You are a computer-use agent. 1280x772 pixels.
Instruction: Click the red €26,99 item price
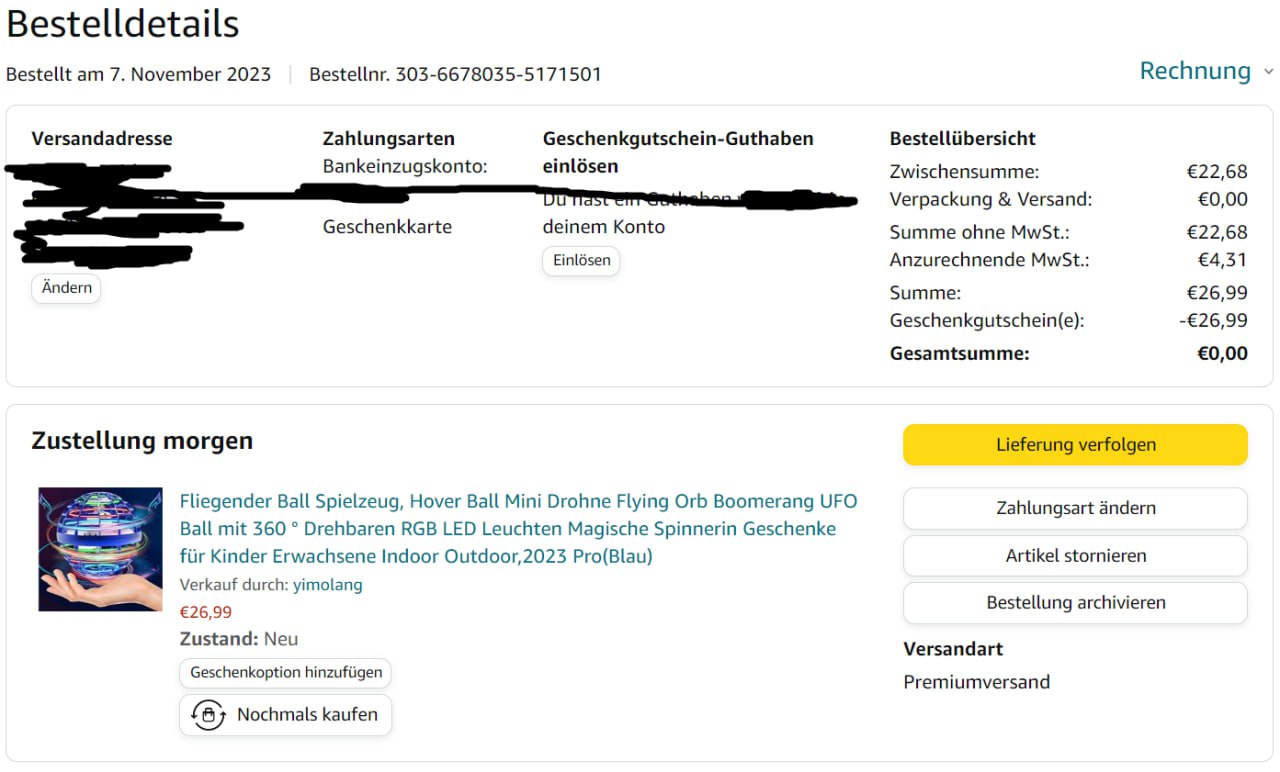[x=205, y=612]
